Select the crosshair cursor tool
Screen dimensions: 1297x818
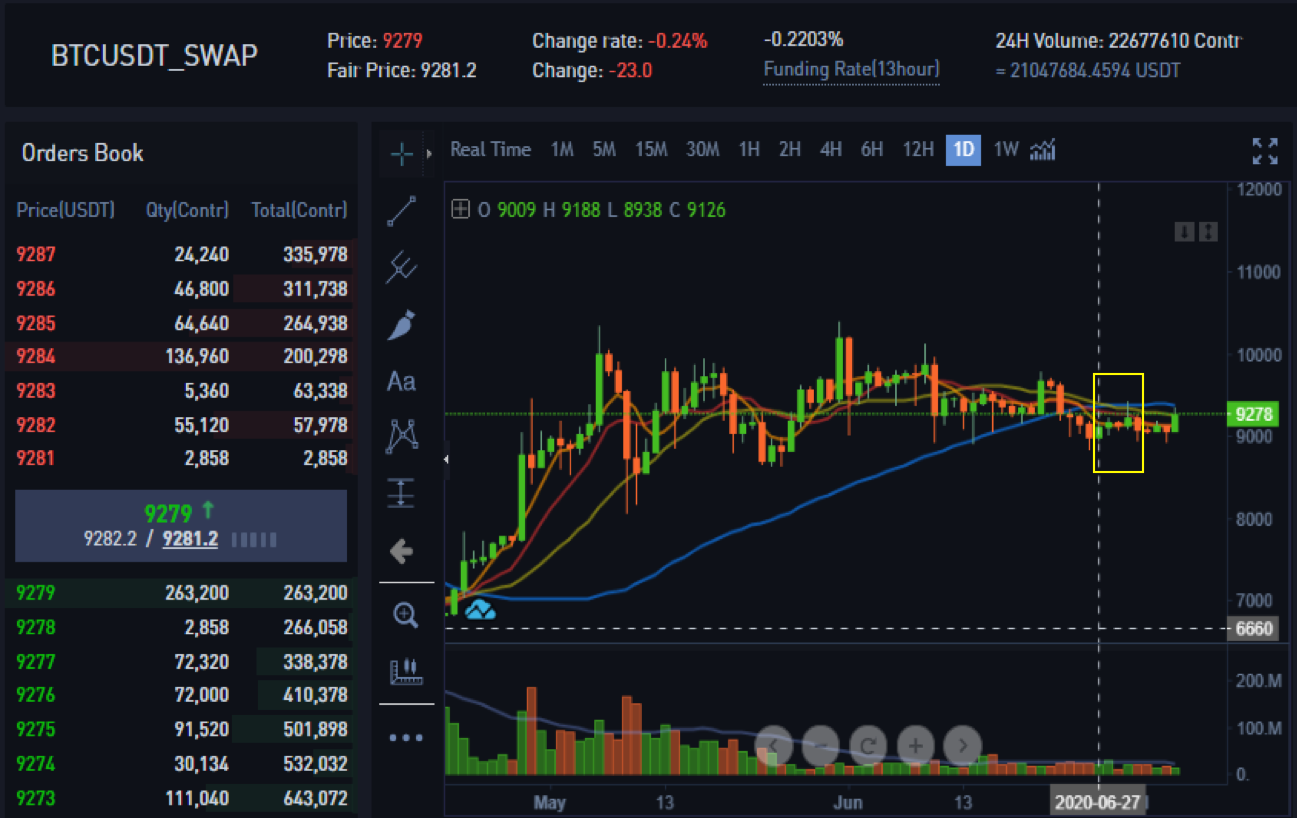coord(402,154)
